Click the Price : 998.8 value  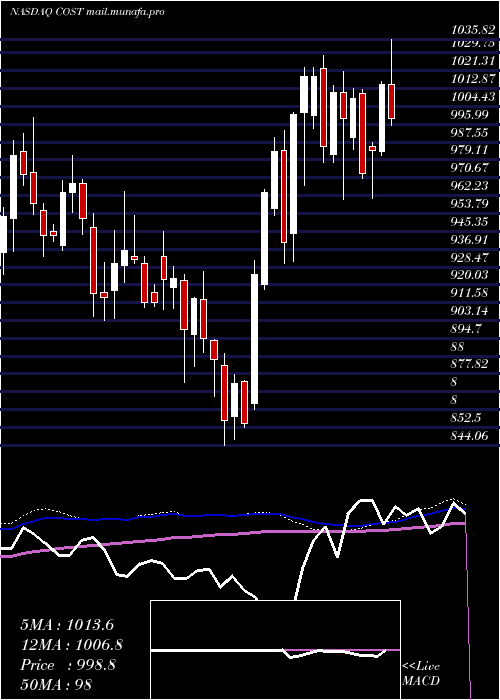click(68, 665)
